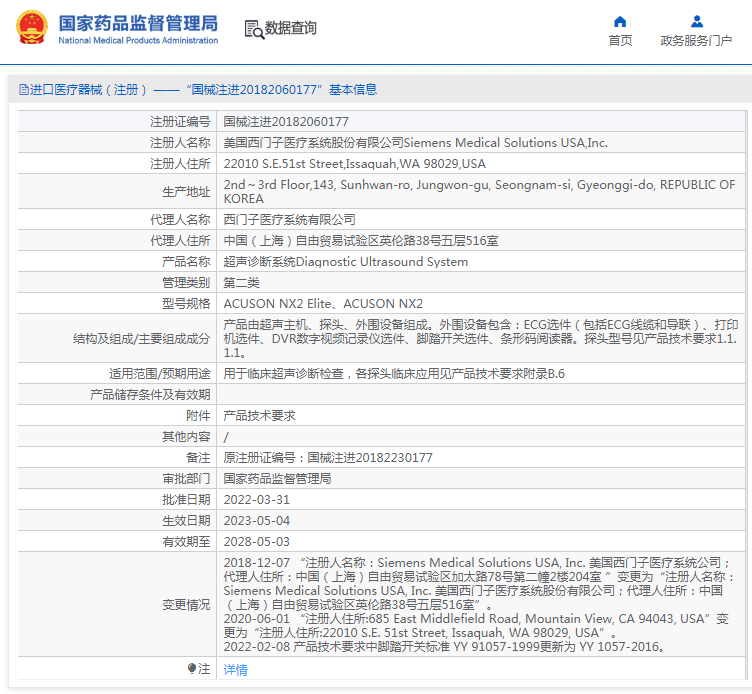Viewport: 752px width, 694px height.
Task: Click the 管理类别 label
Action: click(x=186, y=283)
